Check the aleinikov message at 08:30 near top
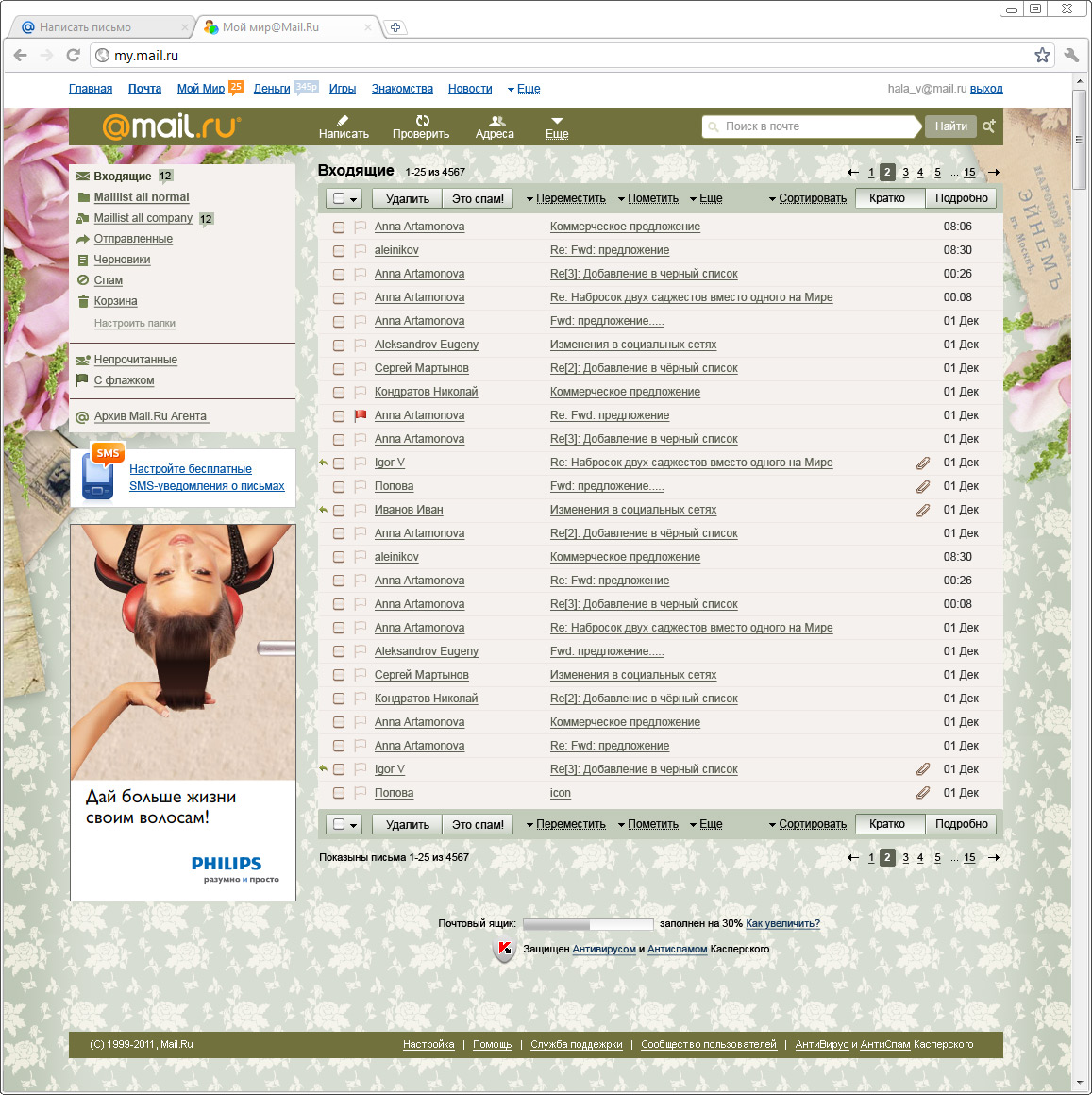 pyautogui.click(x=339, y=250)
